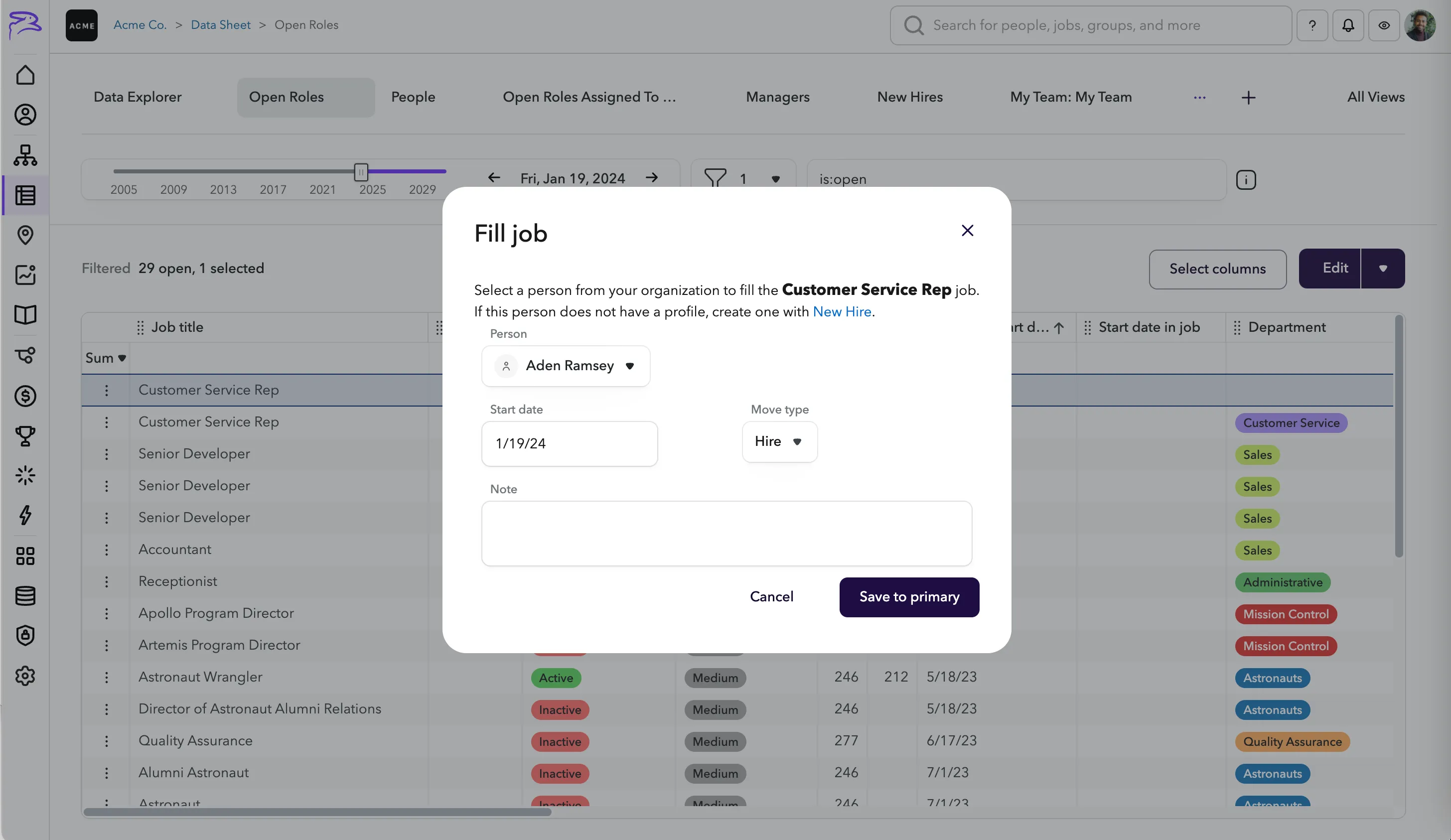
Task: Open row menu for Astronaut Wrangler
Action: coord(107,677)
